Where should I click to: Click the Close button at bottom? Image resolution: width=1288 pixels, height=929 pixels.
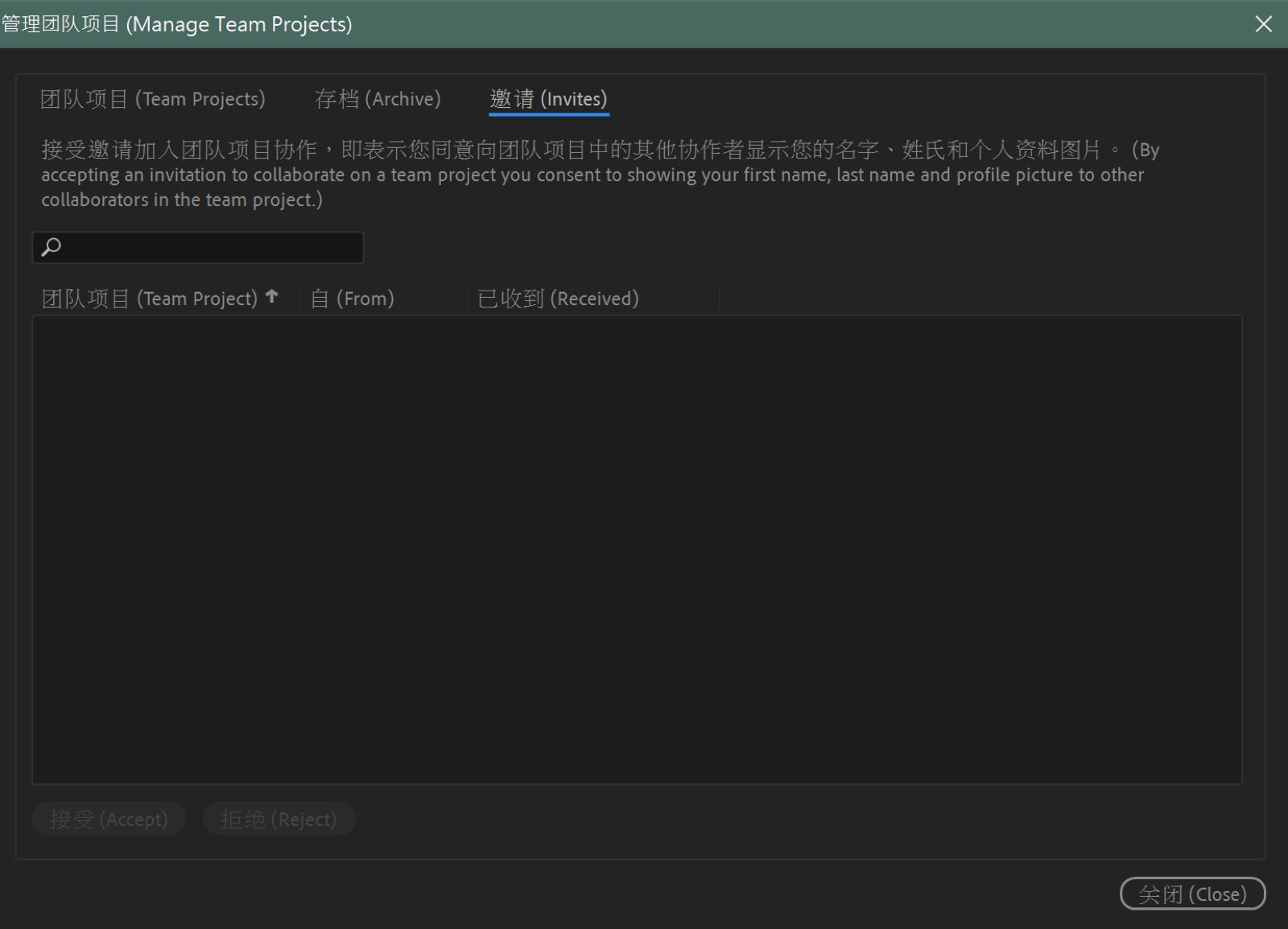coord(1192,894)
